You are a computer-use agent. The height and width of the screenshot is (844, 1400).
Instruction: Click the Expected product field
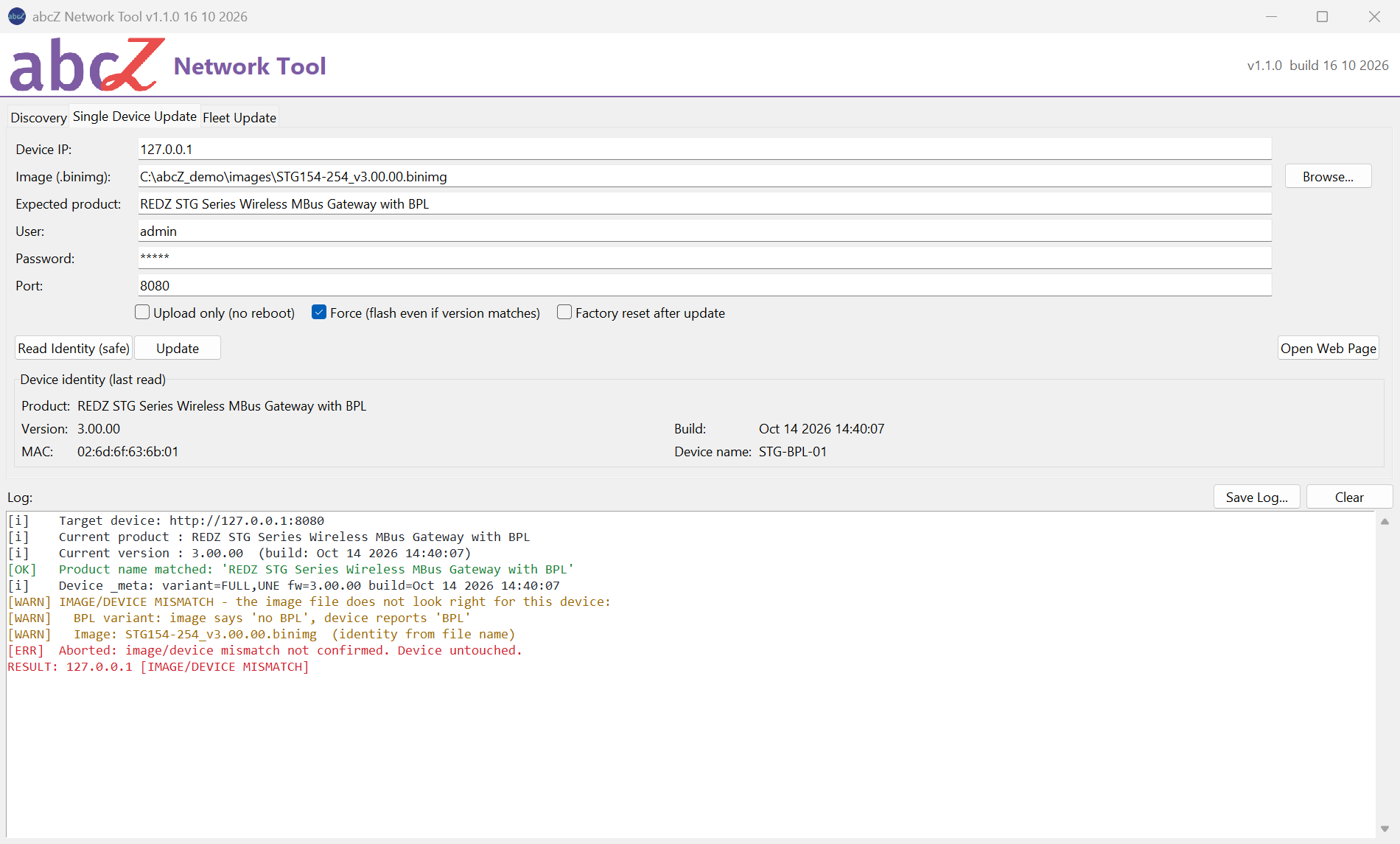704,203
